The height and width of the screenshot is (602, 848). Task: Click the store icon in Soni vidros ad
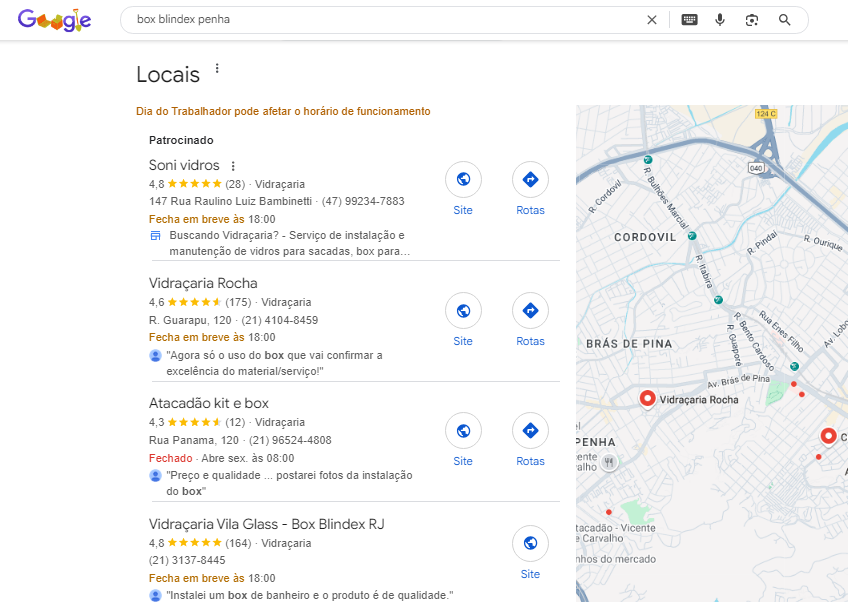coord(155,235)
